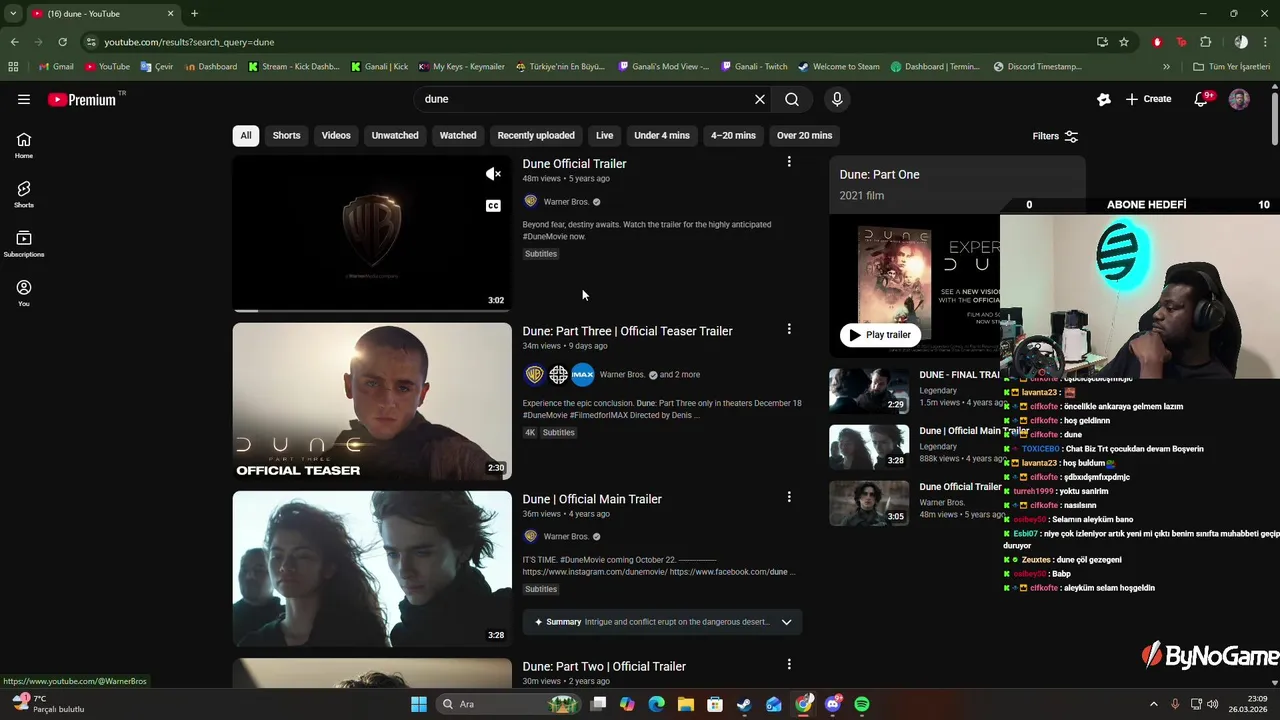Reload the page in Chrome
The height and width of the screenshot is (720, 1280).
click(x=62, y=42)
